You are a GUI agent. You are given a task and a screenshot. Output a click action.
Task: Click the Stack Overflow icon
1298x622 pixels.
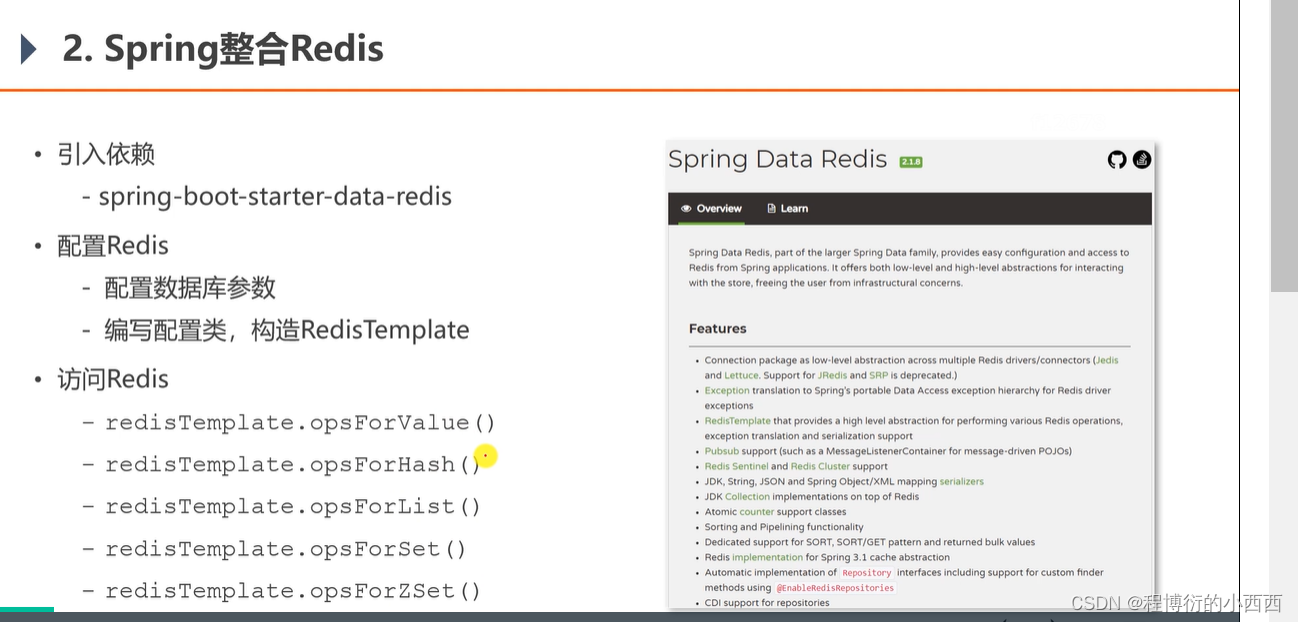point(1141,159)
